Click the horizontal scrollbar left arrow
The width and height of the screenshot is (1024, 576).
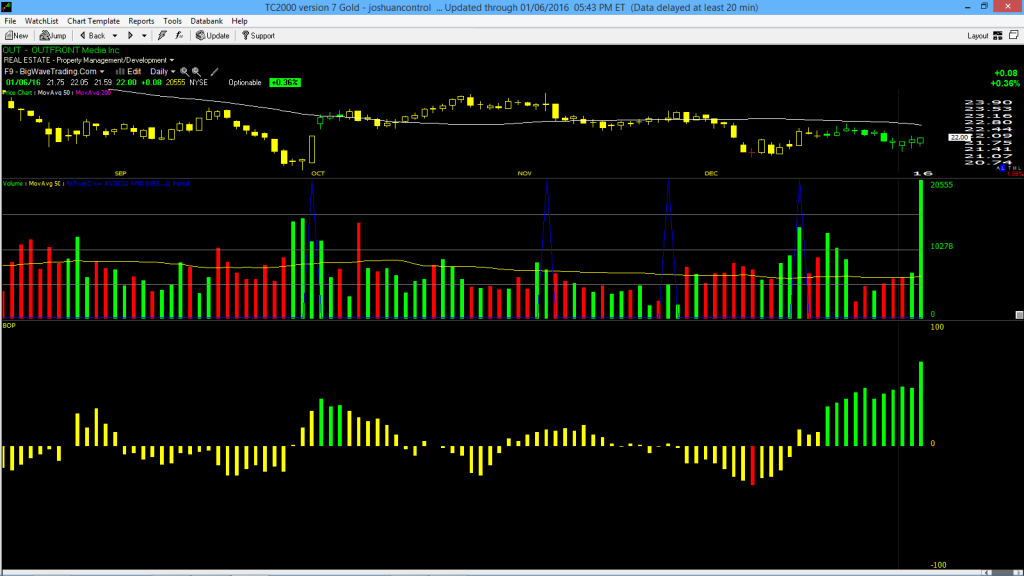tap(987, 573)
